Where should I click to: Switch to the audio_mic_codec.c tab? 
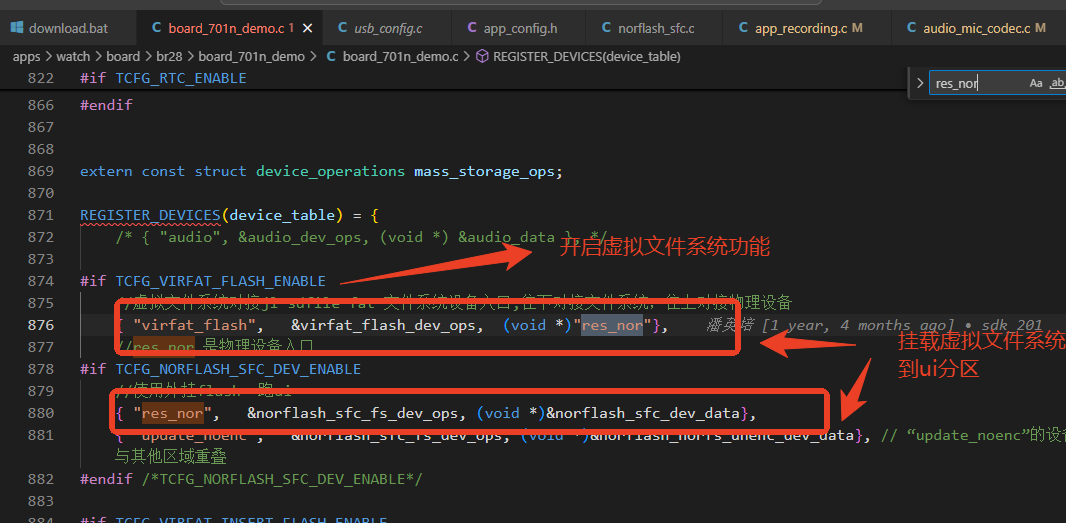pos(978,28)
